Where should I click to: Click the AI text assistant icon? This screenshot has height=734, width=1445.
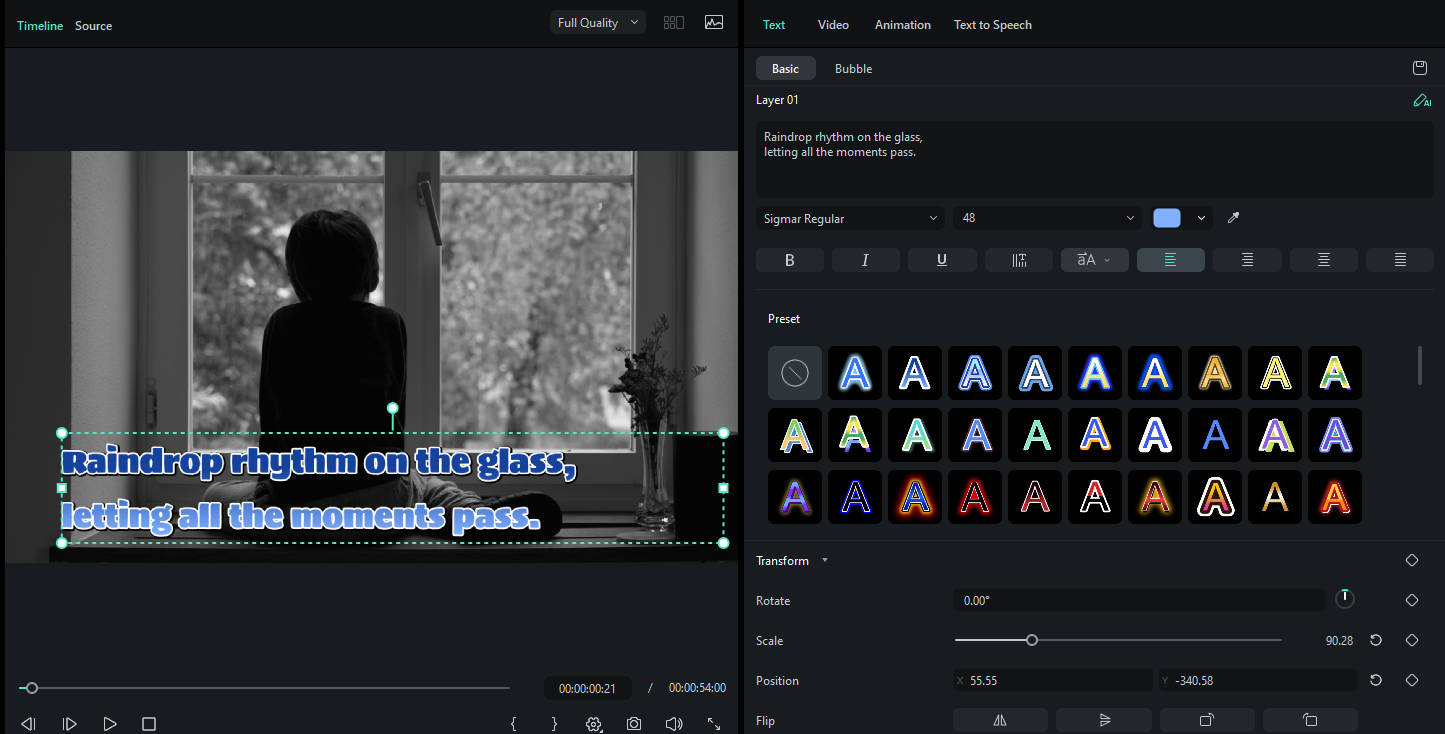tap(1421, 100)
